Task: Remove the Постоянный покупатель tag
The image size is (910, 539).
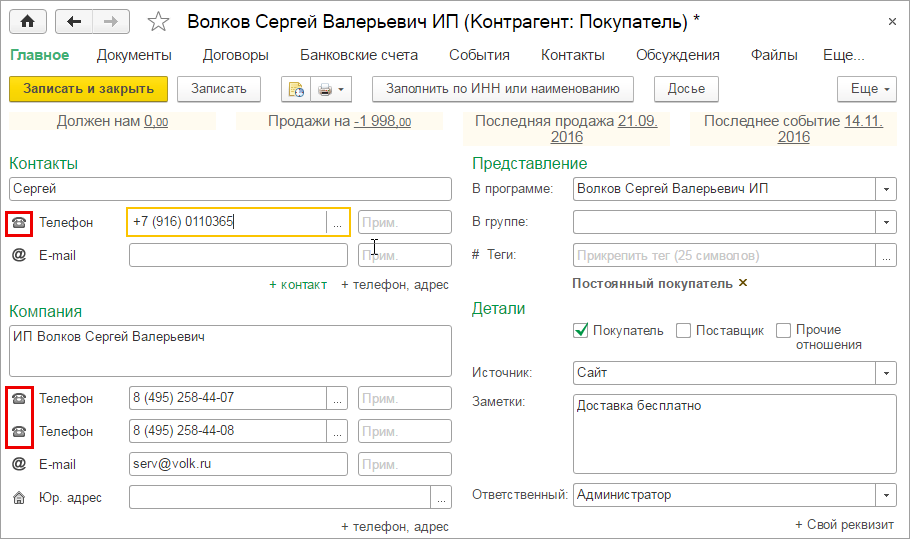Action: pyautogui.click(x=743, y=284)
